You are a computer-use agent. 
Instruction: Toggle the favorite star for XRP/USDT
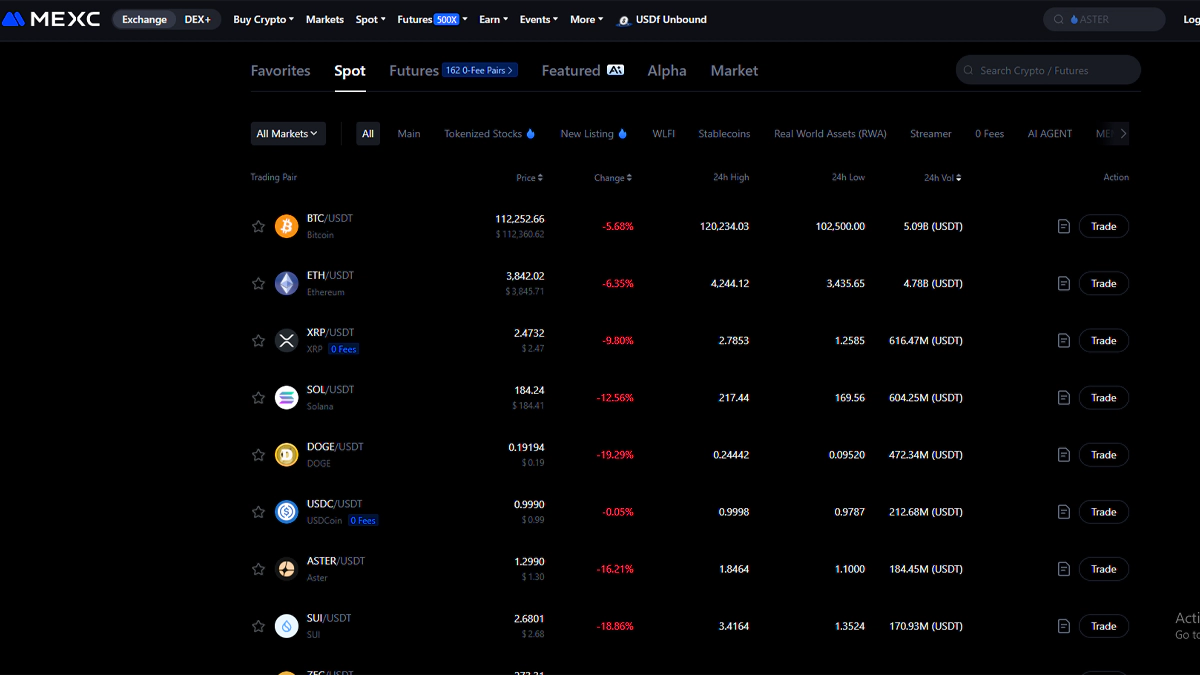[x=258, y=341]
